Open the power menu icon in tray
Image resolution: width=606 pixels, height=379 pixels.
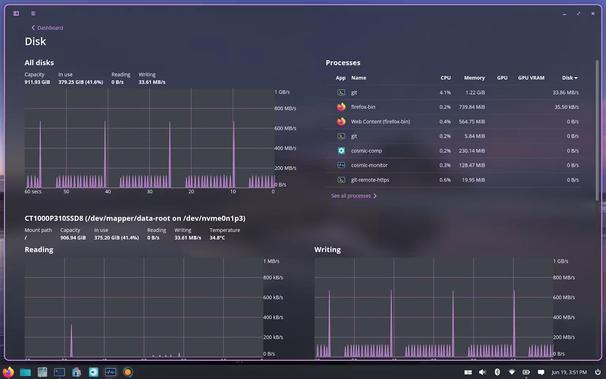pos(597,372)
